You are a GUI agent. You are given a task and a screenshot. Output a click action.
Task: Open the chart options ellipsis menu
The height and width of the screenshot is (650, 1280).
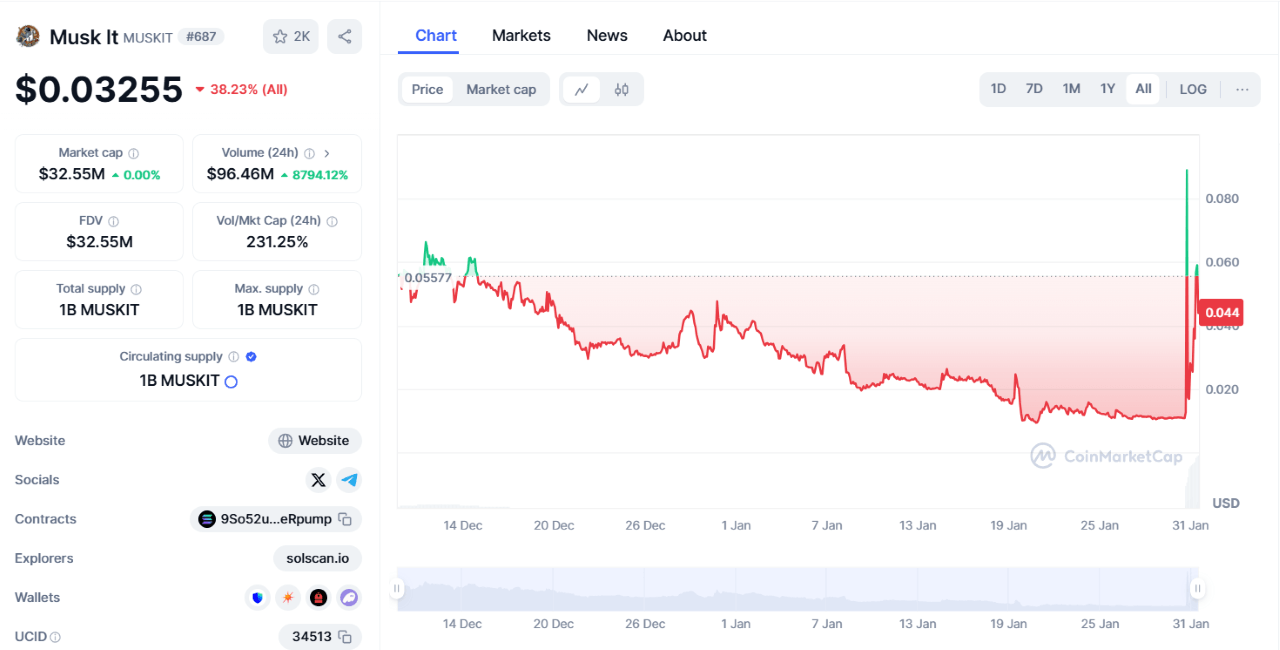click(1242, 89)
